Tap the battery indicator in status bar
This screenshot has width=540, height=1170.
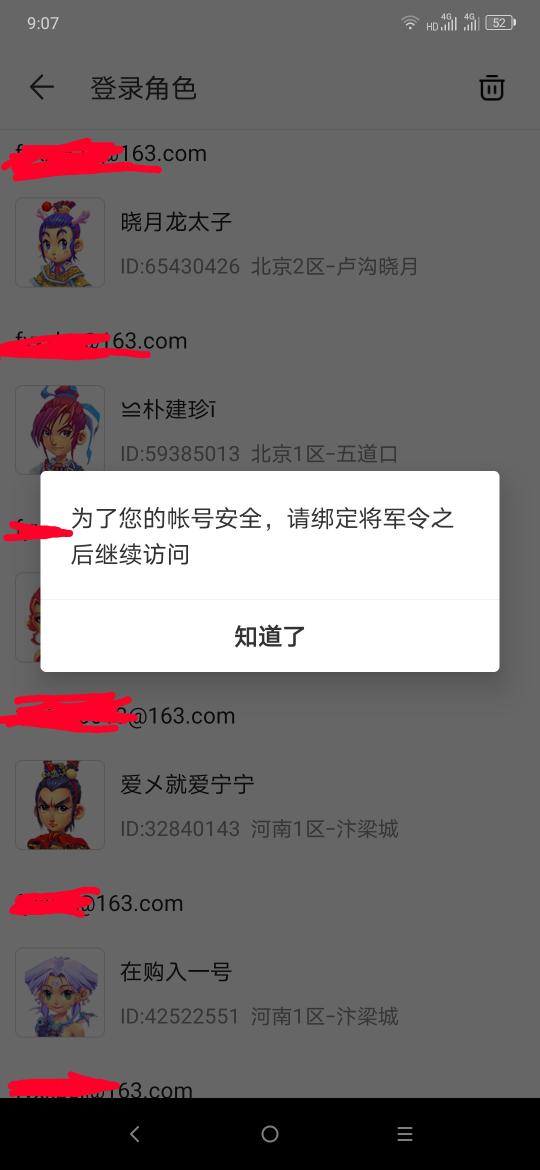coord(500,23)
